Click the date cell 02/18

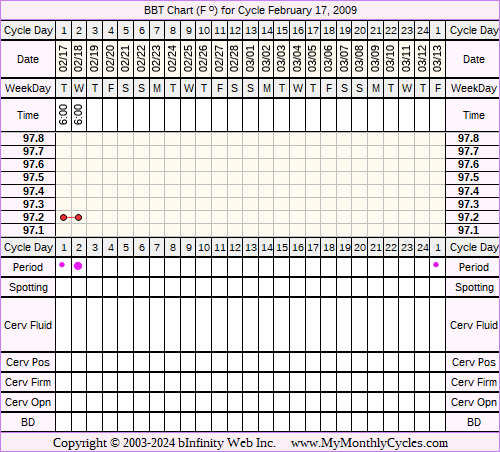point(79,59)
